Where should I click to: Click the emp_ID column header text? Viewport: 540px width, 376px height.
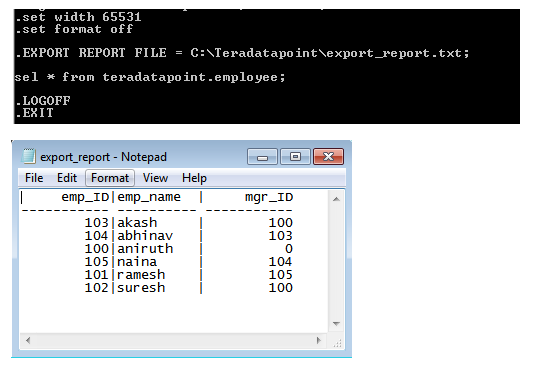pyautogui.click(x=85, y=197)
